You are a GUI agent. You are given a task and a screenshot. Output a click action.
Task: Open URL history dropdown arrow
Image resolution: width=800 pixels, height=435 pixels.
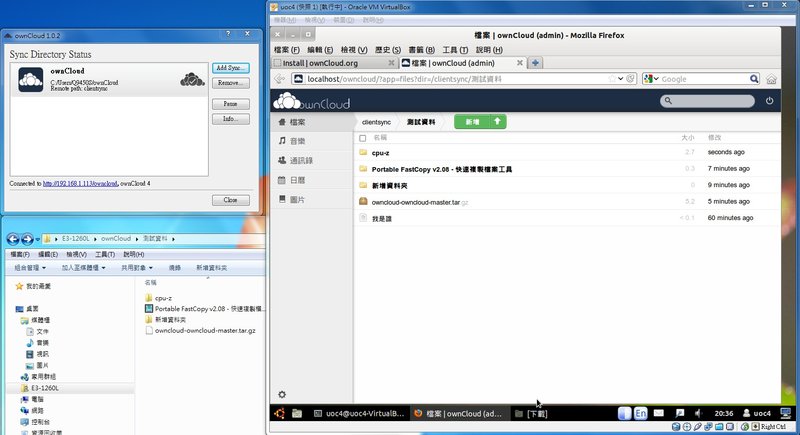pos(620,79)
